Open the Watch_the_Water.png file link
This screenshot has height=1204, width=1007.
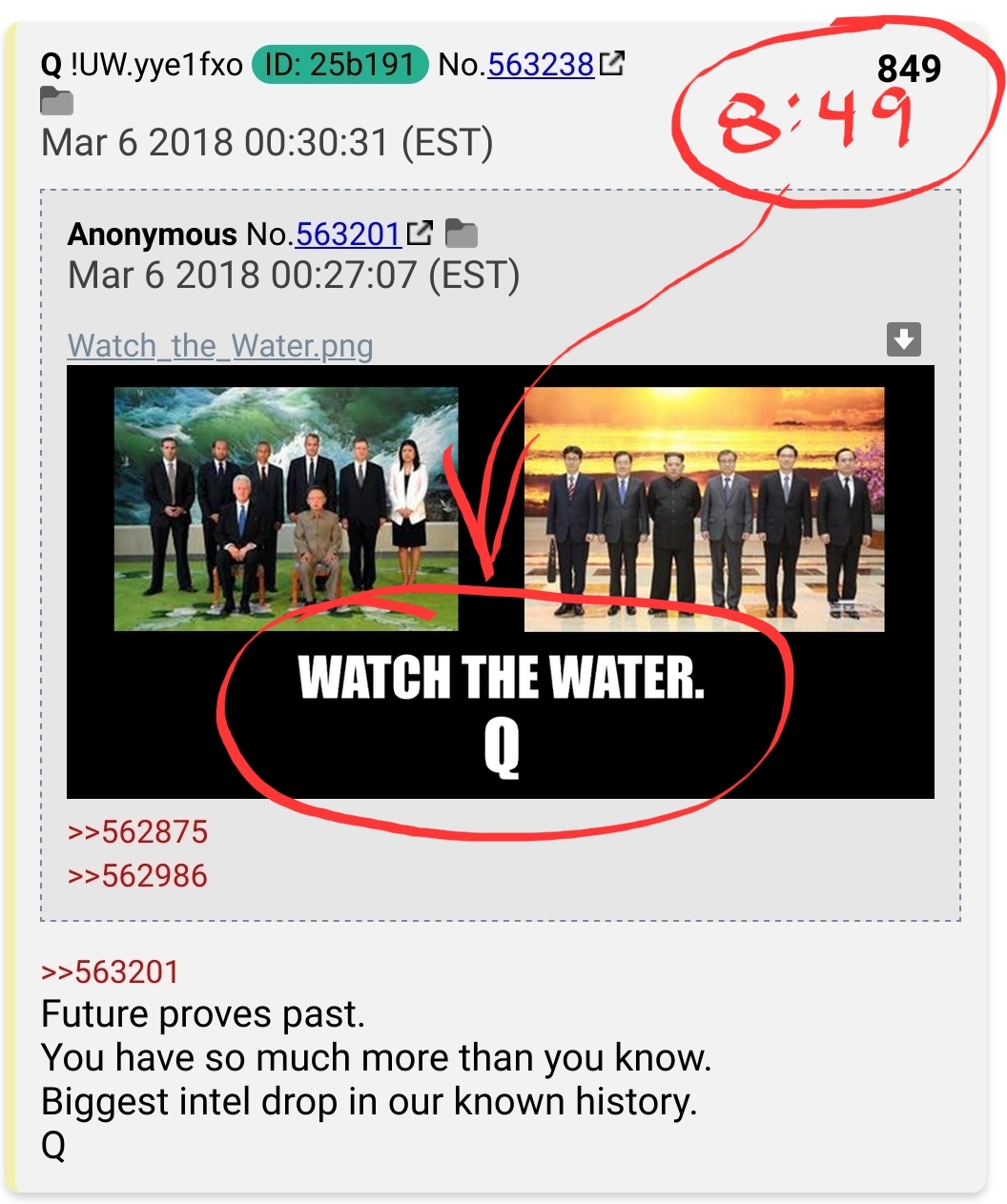(x=220, y=345)
